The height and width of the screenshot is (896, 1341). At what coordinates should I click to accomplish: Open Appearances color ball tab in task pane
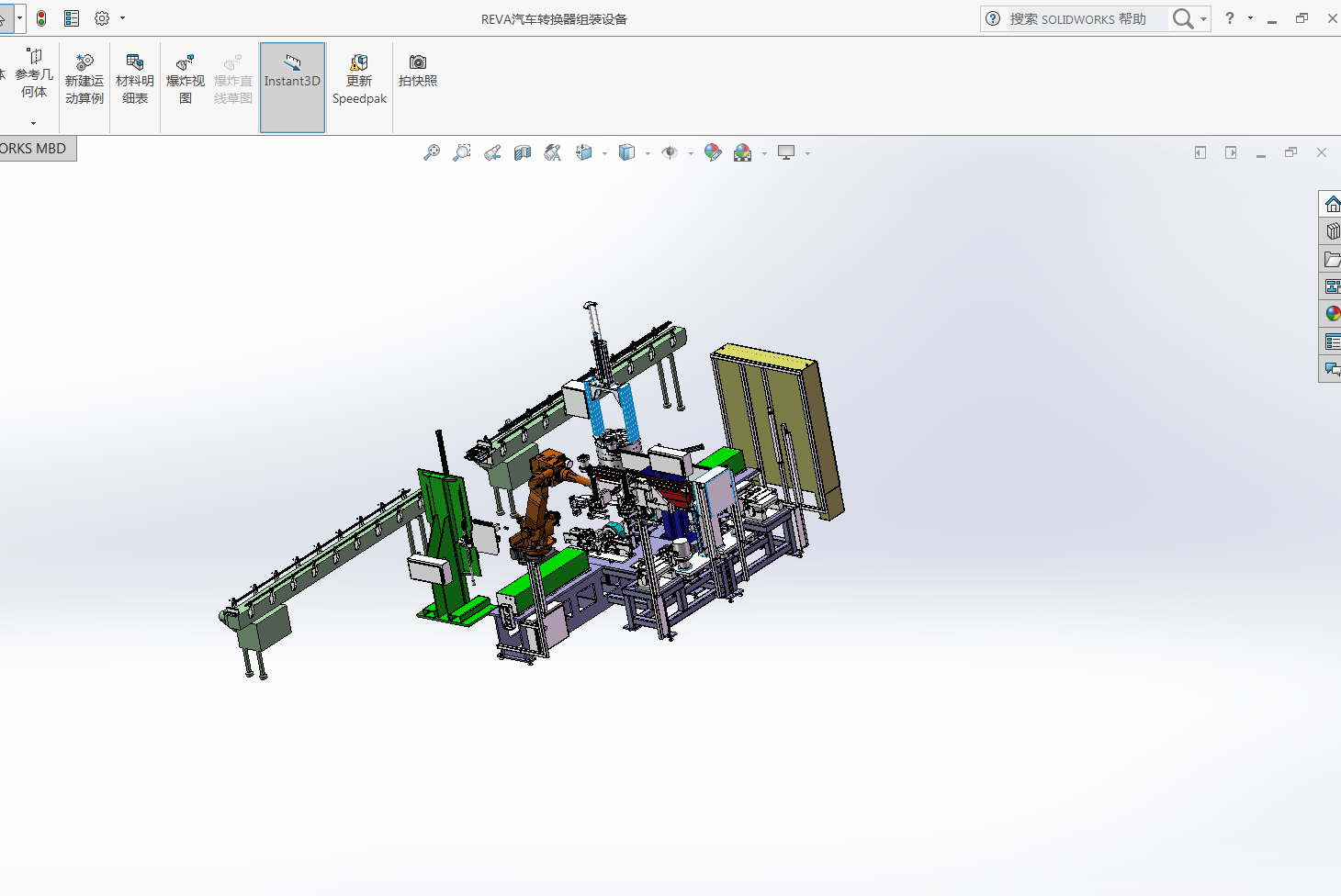(1332, 314)
